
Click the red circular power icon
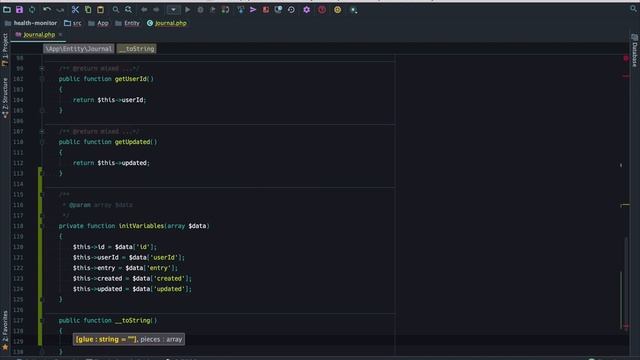322,9
